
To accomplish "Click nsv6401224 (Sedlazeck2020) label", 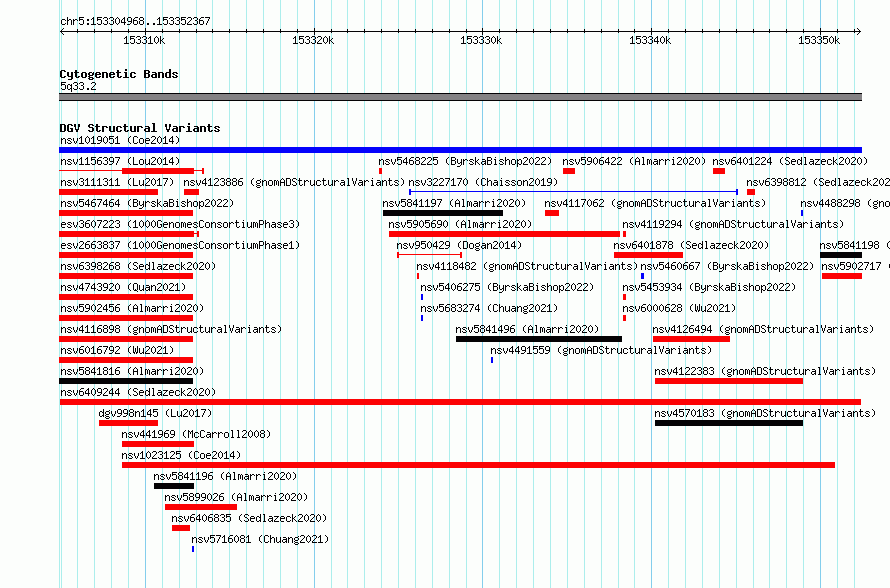I will 790,161.
